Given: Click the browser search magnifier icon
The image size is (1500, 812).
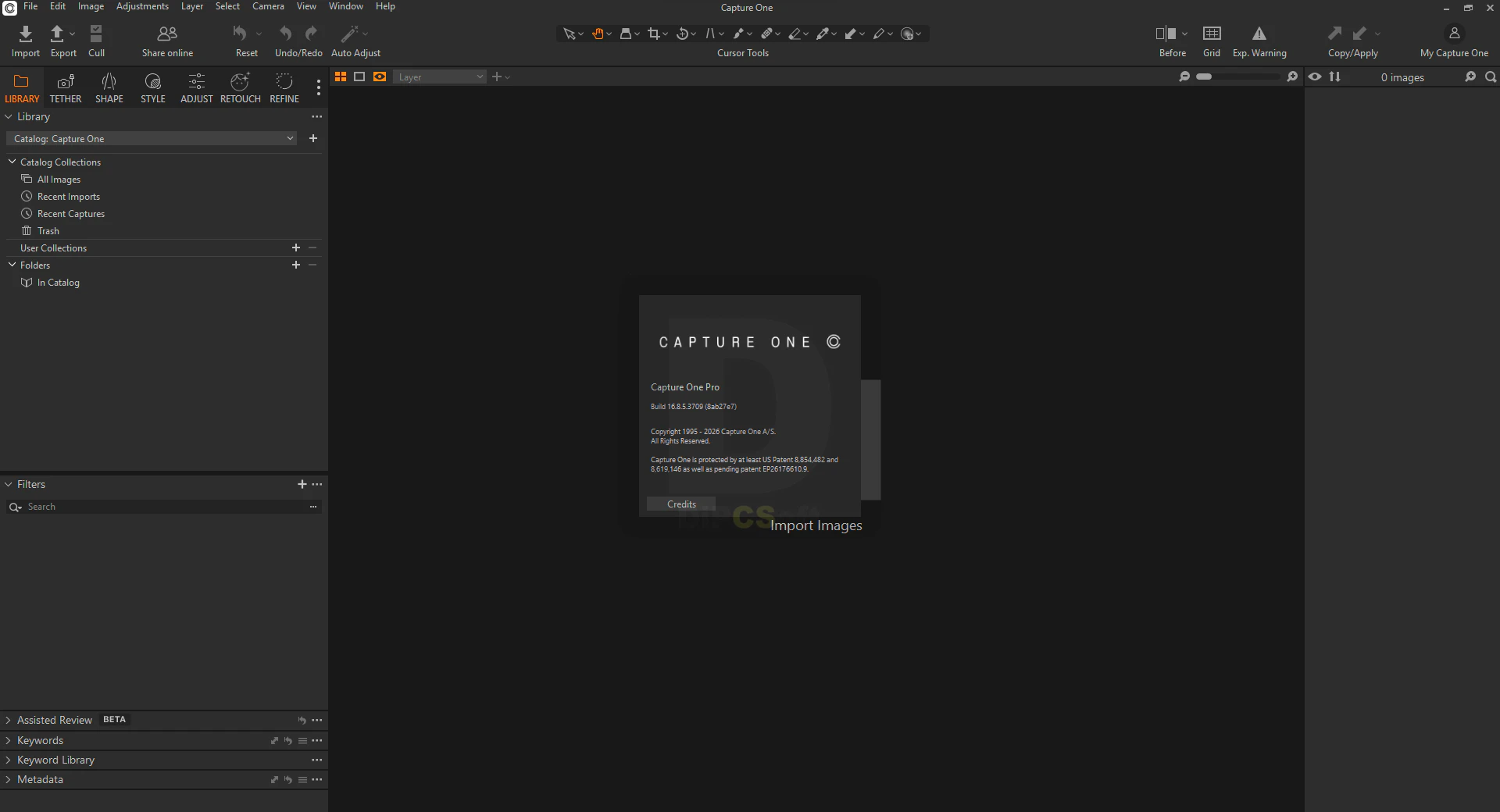Looking at the screenshot, I should click(x=1491, y=77).
